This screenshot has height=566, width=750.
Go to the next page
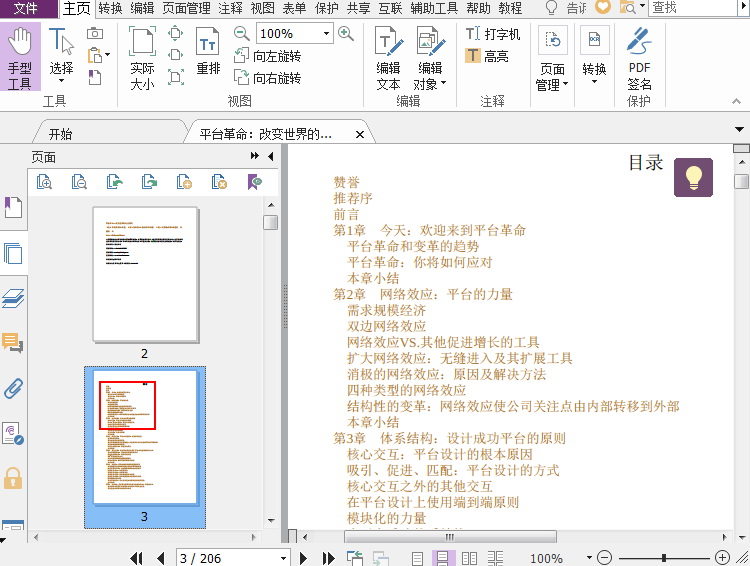303,558
